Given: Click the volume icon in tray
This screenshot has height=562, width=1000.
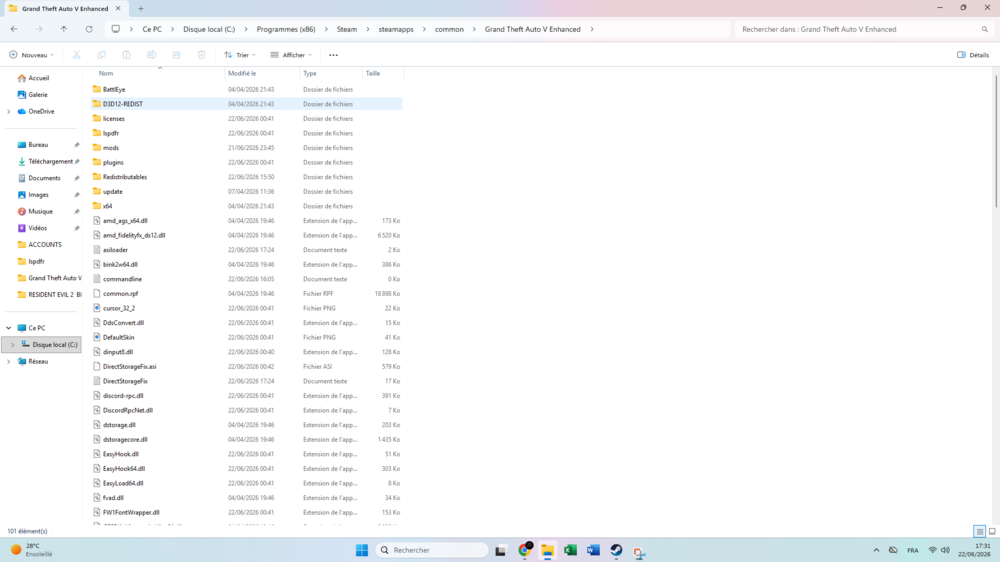Looking at the screenshot, I should (945, 550).
